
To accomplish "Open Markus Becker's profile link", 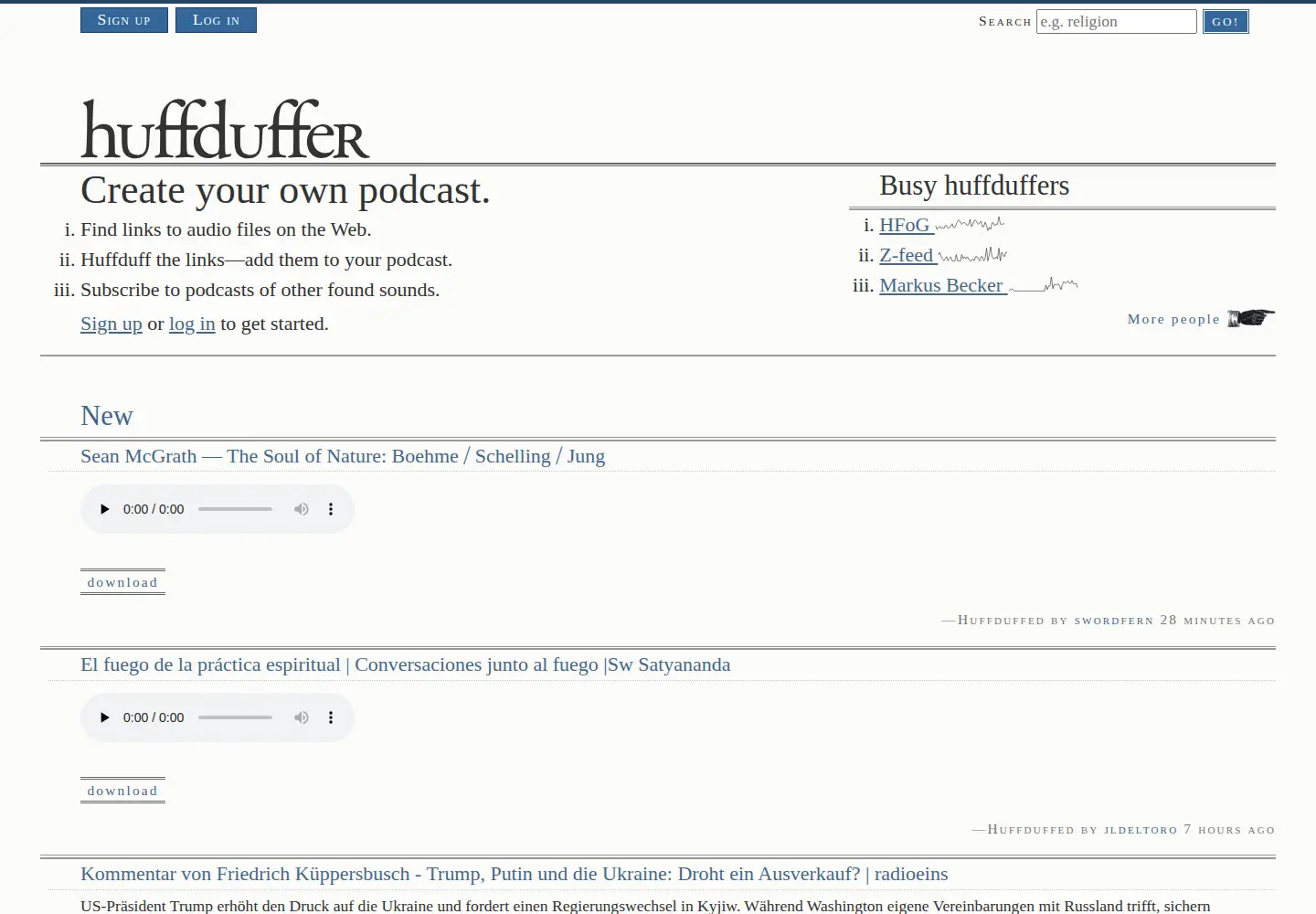I will (x=941, y=285).
